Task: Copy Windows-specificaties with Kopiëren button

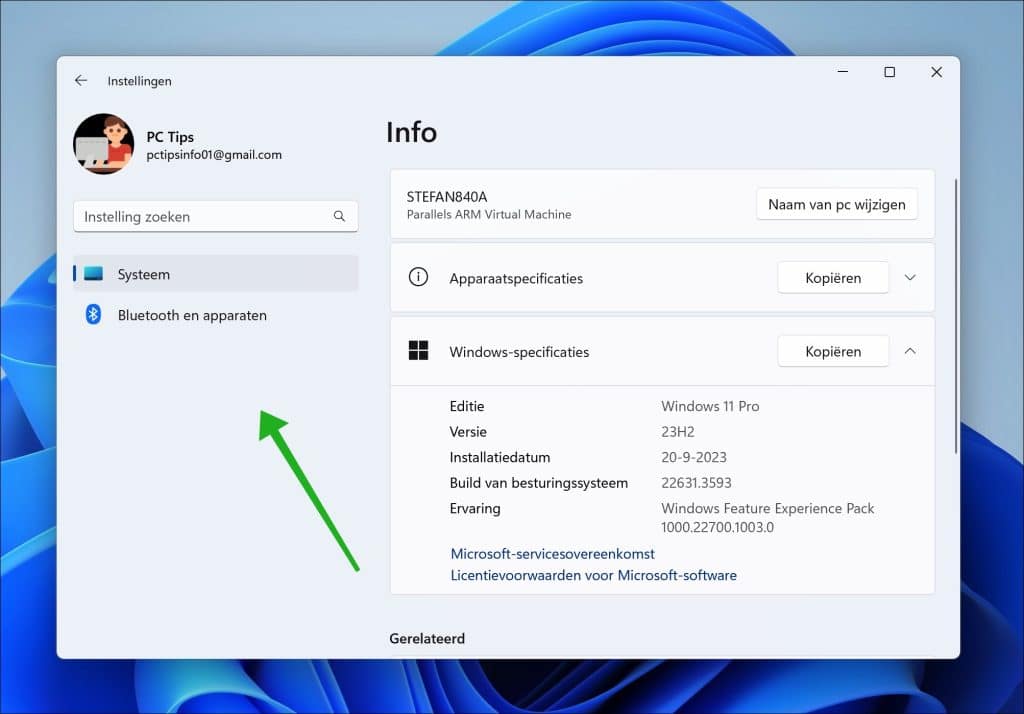Action: click(x=833, y=351)
